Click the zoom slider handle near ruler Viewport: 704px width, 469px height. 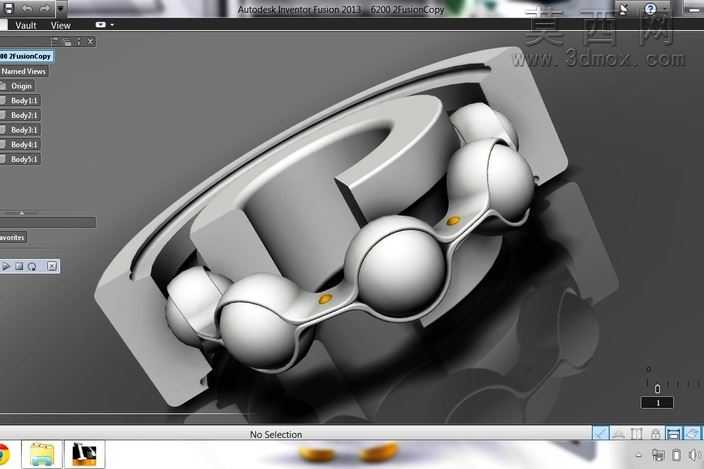[x=657, y=388]
